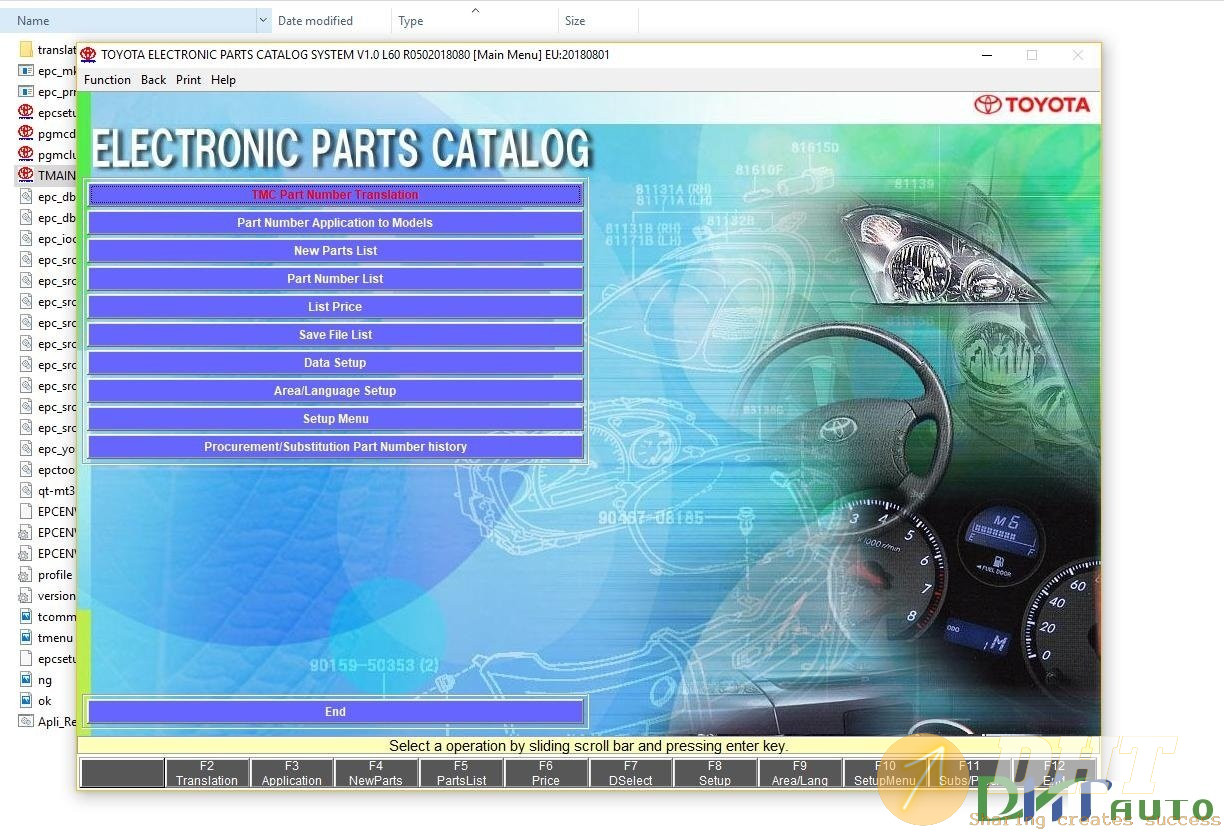Open the Name column filter dropdown arrow
The width and height of the screenshot is (1224, 832).
(x=264, y=20)
